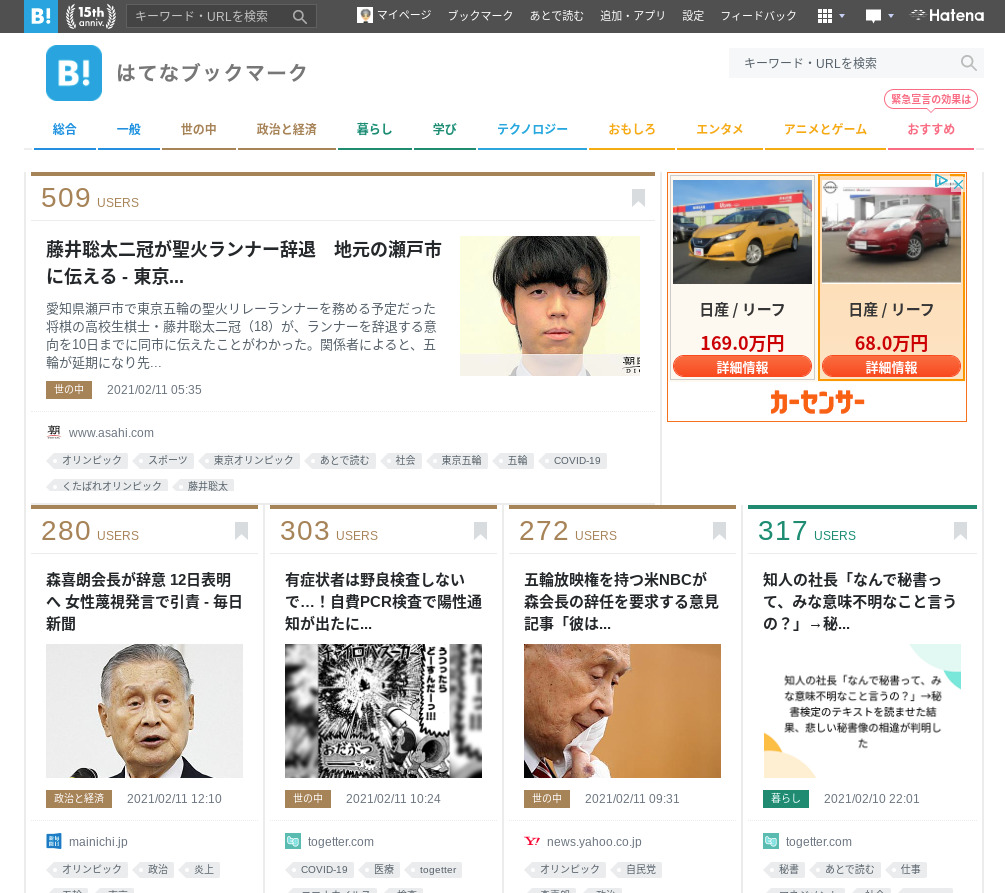Open the 有症状者は野良検査しないで headline

point(383,601)
